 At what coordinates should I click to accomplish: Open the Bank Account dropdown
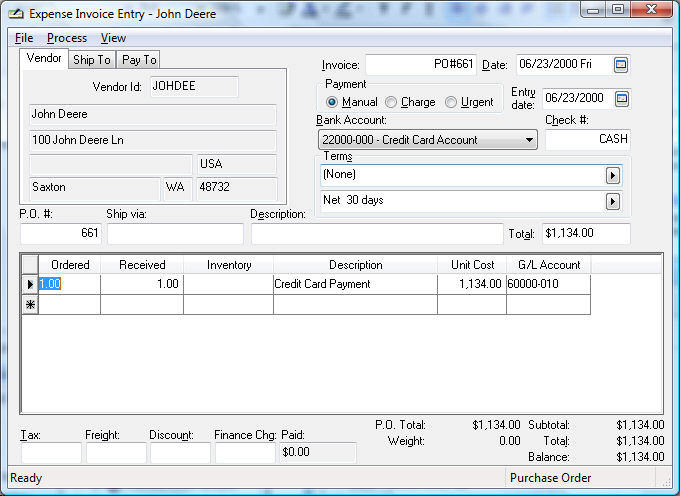point(428,140)
